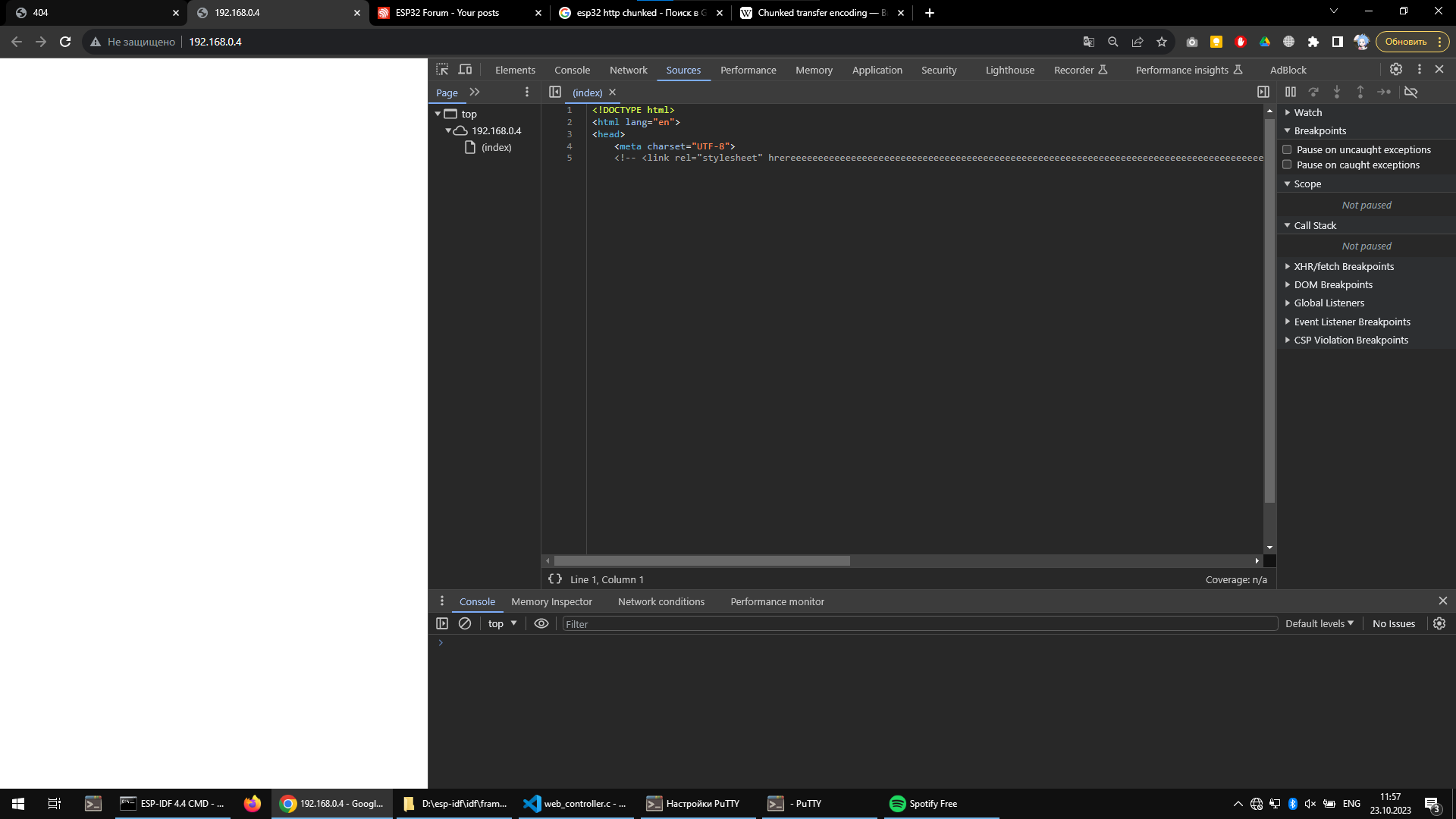Screen dimensions: 1456x819
Task: Reload the page
Action: (x=65, y=42)
